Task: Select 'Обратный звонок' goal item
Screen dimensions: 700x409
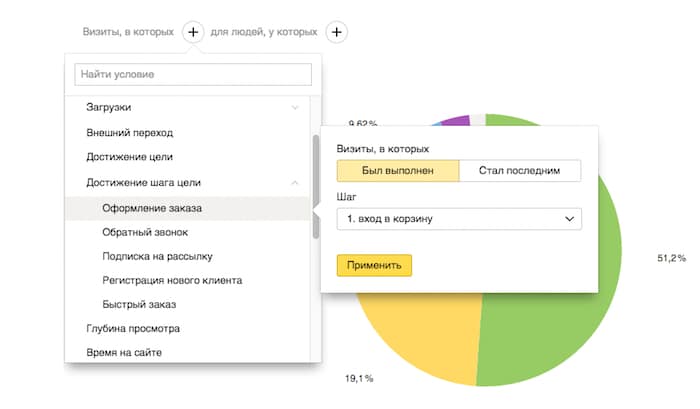Action: pos(146,232)
